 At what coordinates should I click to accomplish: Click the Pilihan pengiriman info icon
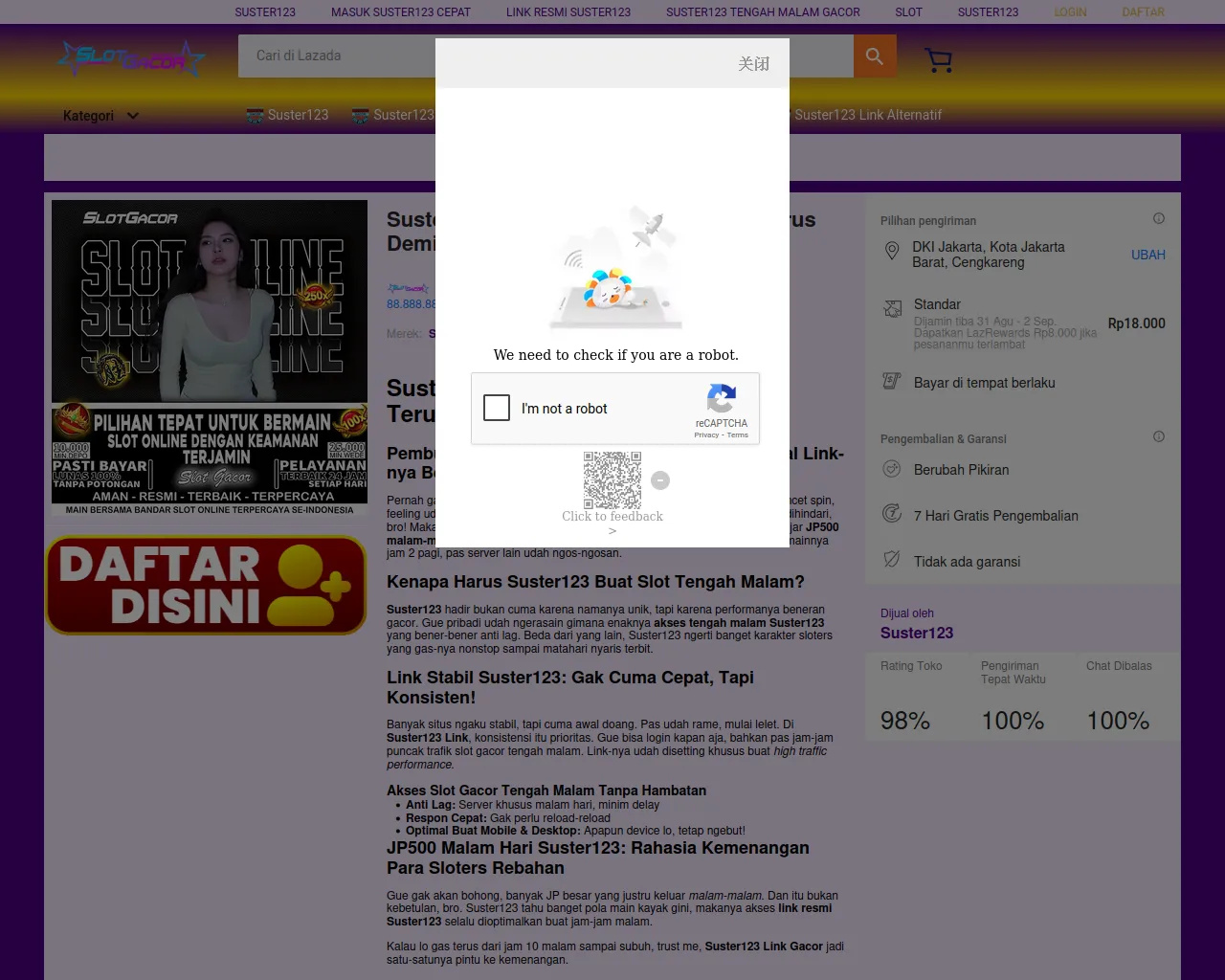[1159, 218]
